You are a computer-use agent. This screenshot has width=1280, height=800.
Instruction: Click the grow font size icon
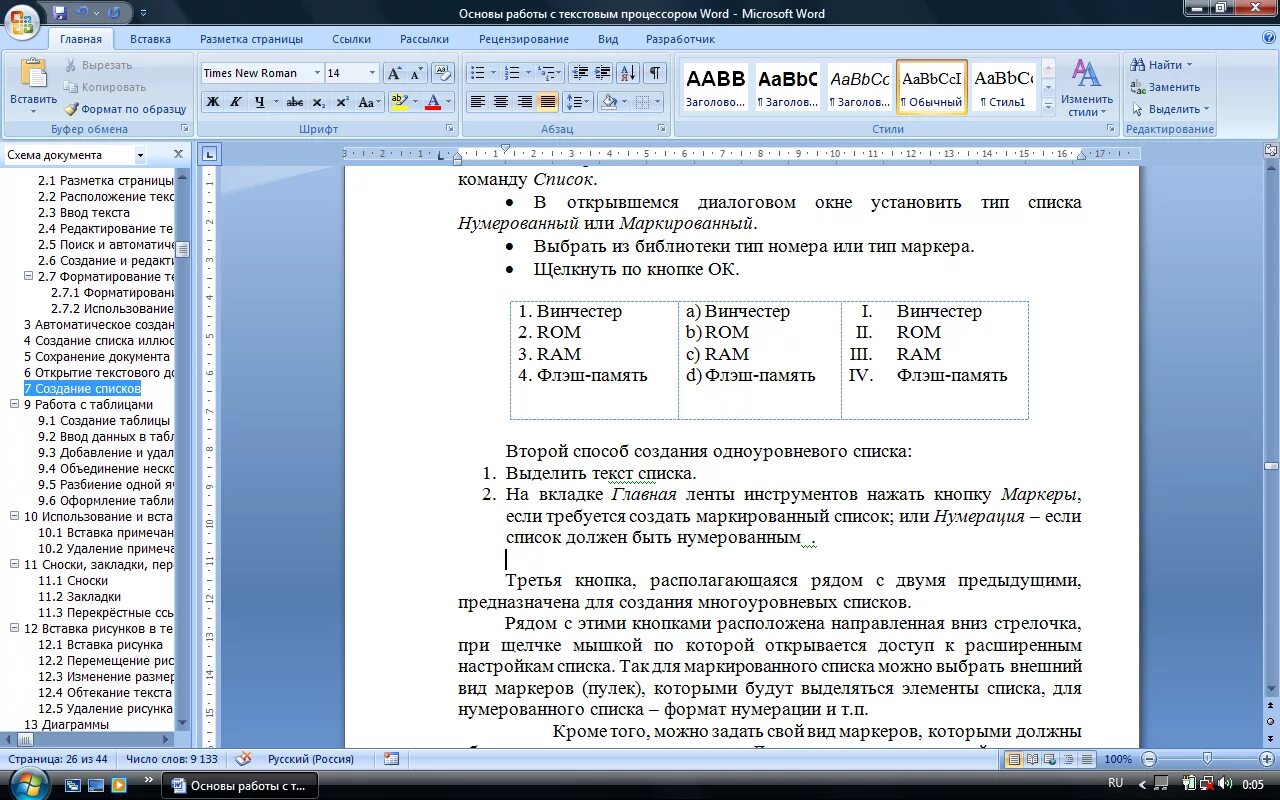(x=395, y=73)
